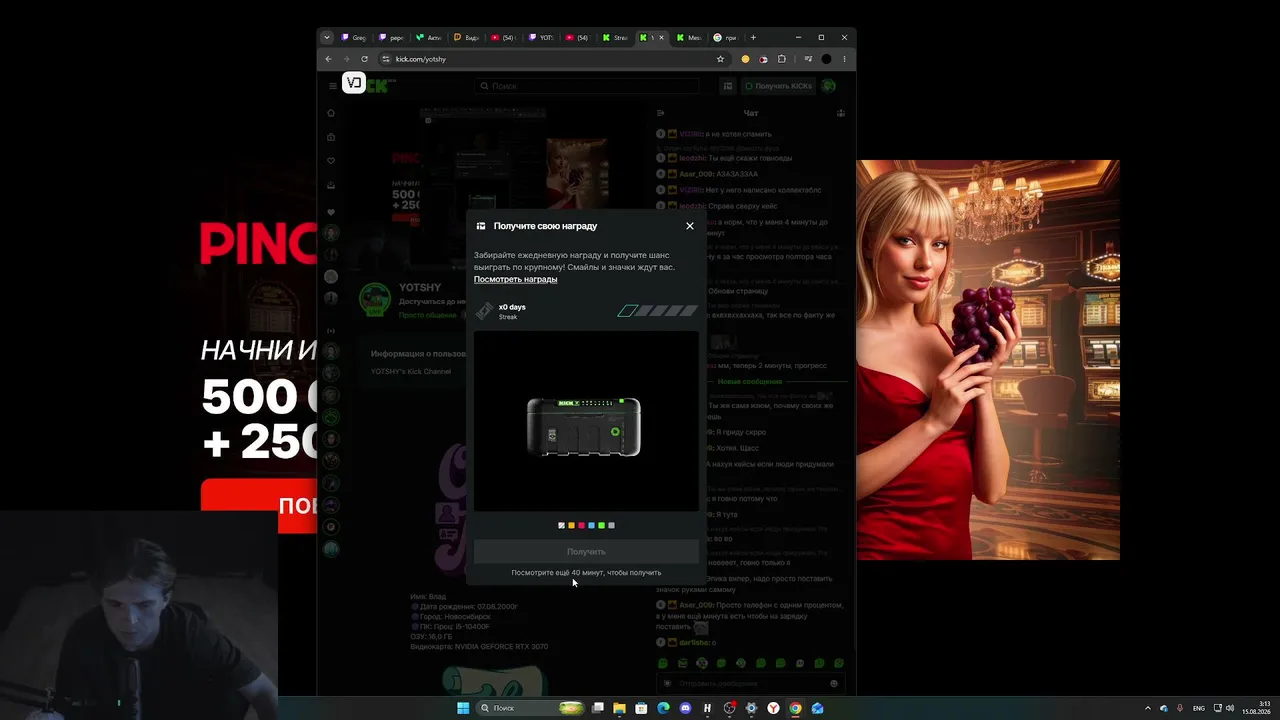Show hidden system tray icons

[x=1148, y=708]
